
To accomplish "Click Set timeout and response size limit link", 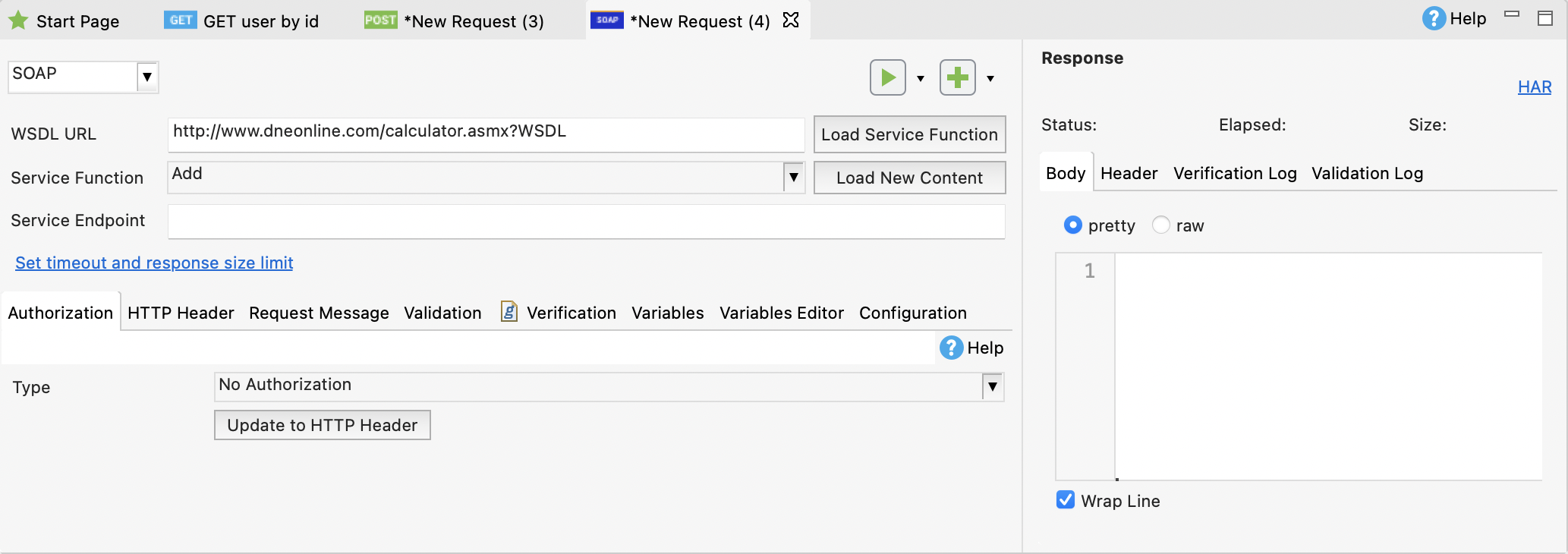I will coord(154,263).
